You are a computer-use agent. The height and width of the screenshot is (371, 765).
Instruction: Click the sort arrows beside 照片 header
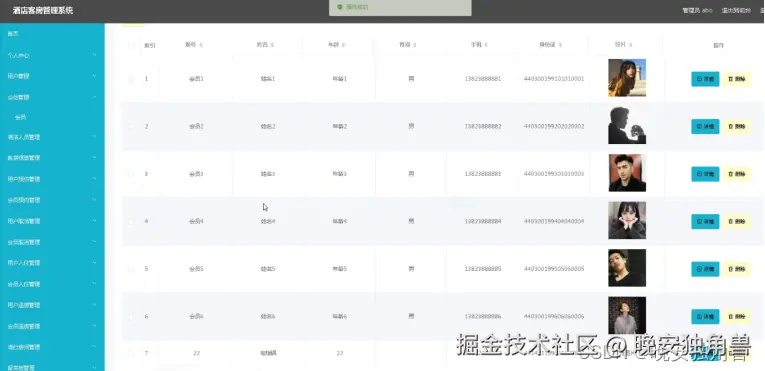(631, 45)
